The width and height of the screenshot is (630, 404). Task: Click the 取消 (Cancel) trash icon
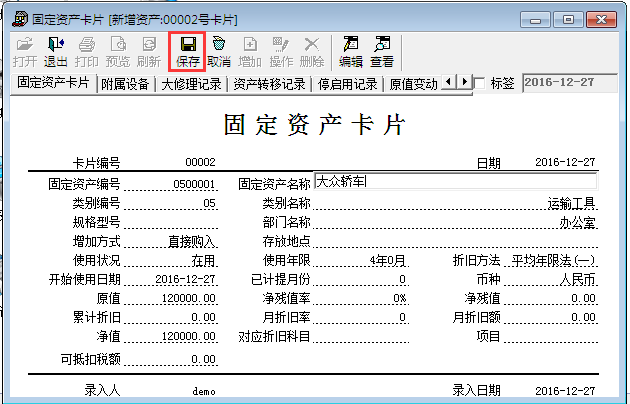pyautogui.click(x=219, y=51)
